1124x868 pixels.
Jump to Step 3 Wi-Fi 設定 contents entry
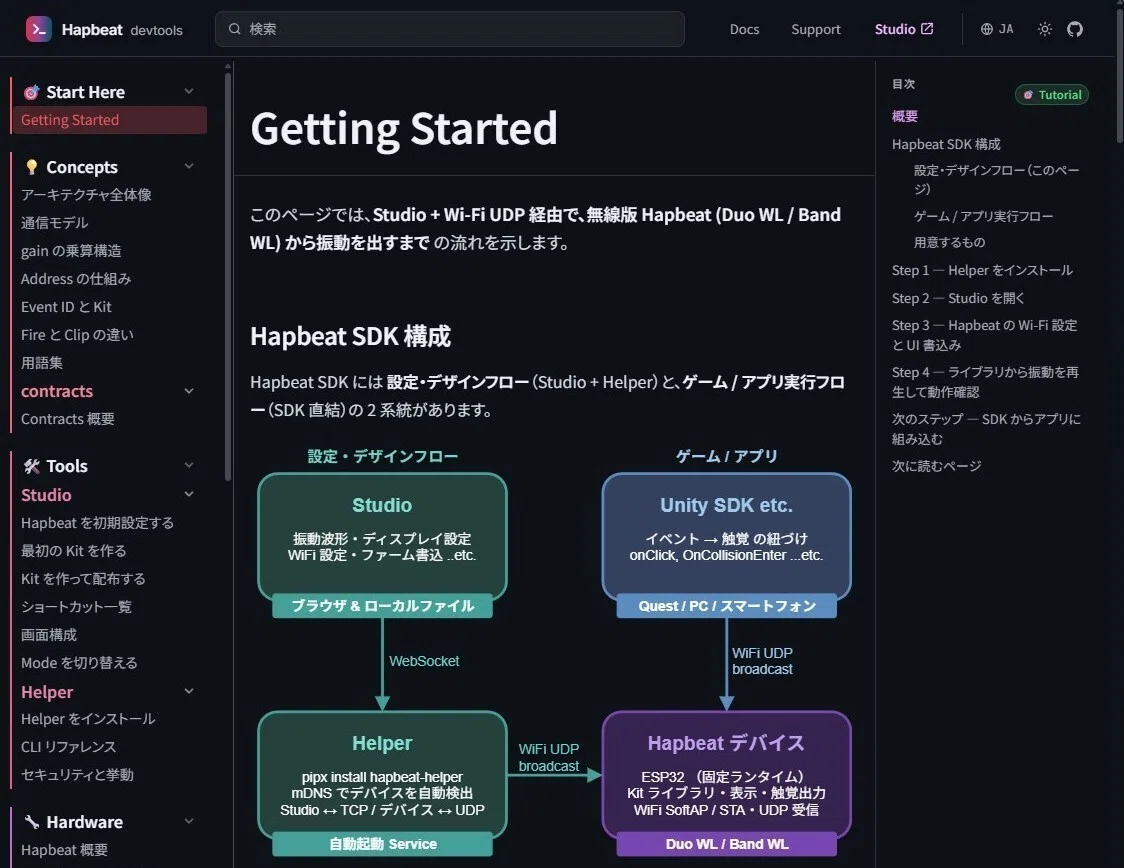984,335
